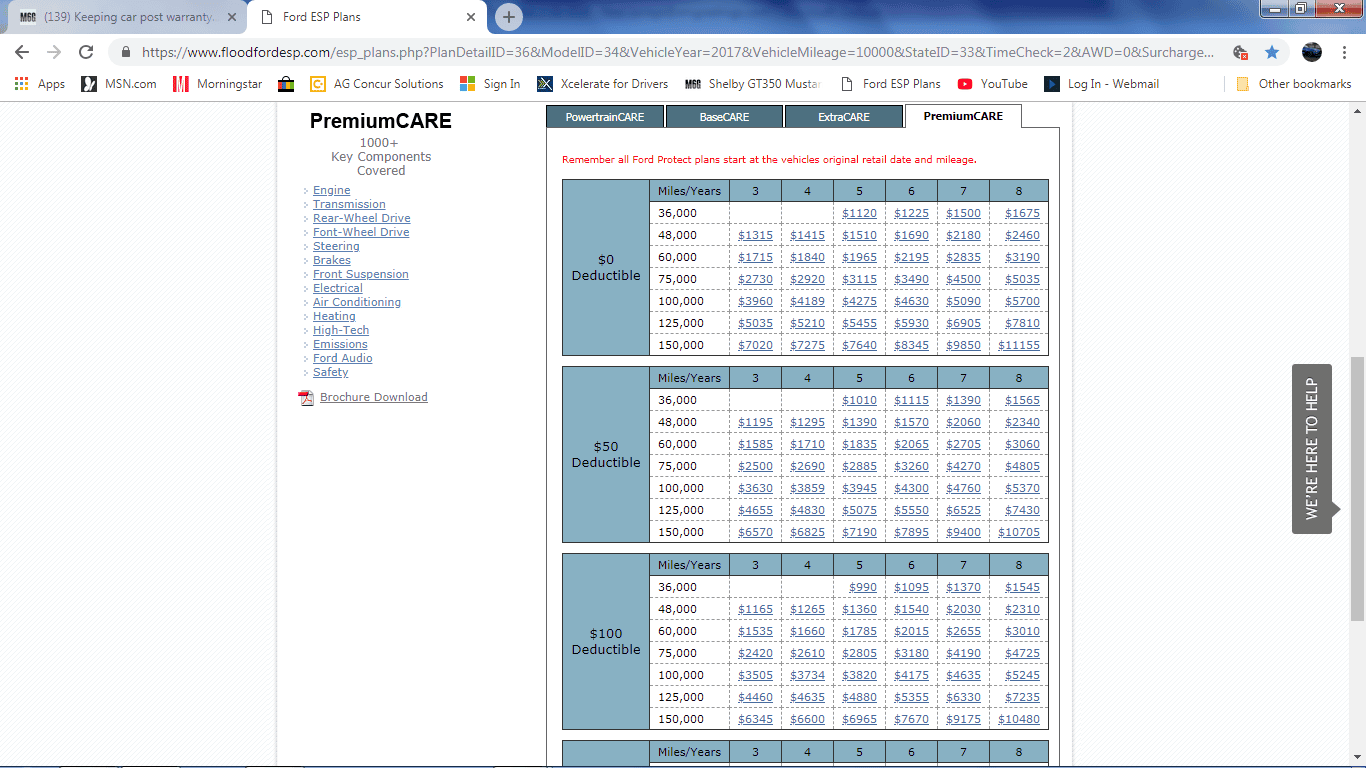Open the Apps launcher in bookmarks bar

40,84
